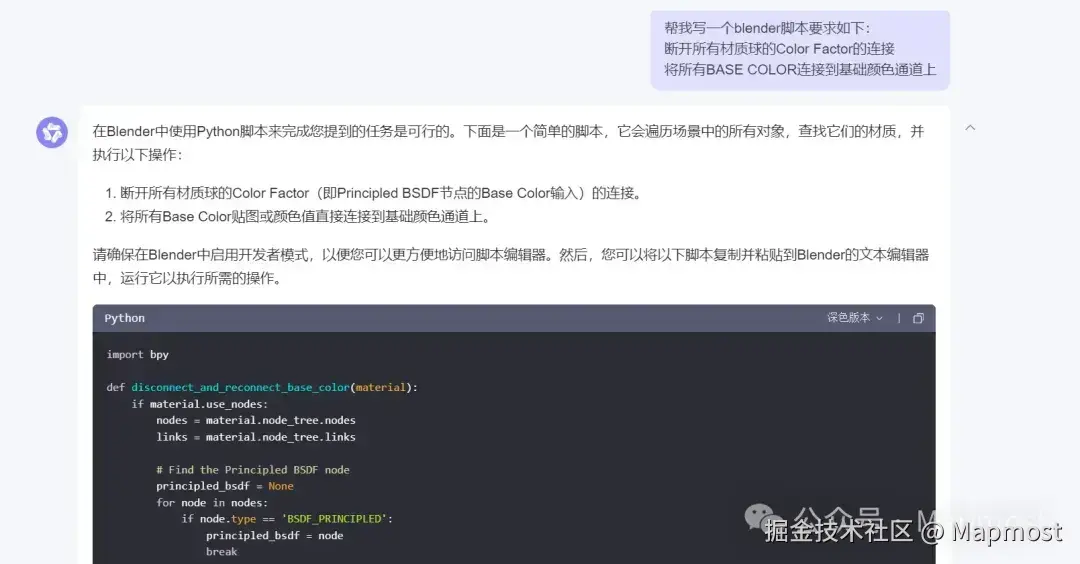This screenshot has height=564, width=1080.
Task: Click the comment '# Find the Principled BSDF node'
Action: [x=253, y=470]
